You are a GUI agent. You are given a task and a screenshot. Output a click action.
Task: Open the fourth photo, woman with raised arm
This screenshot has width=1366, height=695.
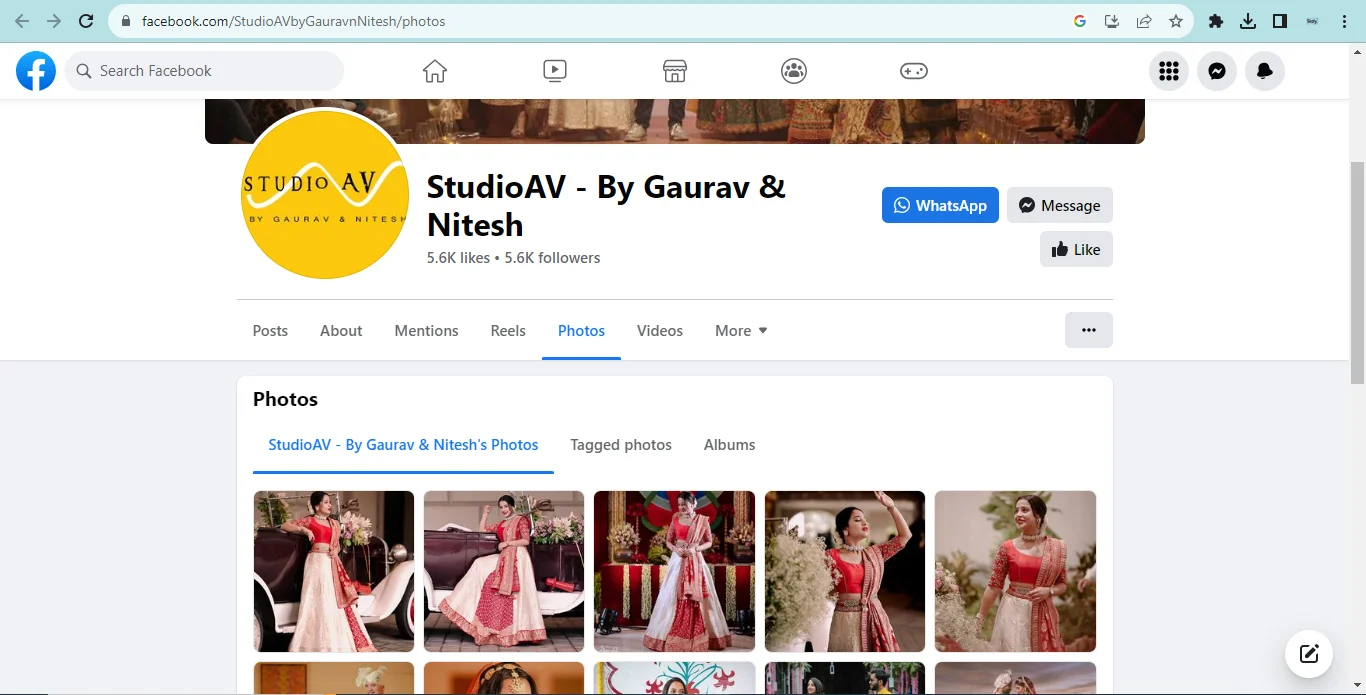[x=845, y=571]
